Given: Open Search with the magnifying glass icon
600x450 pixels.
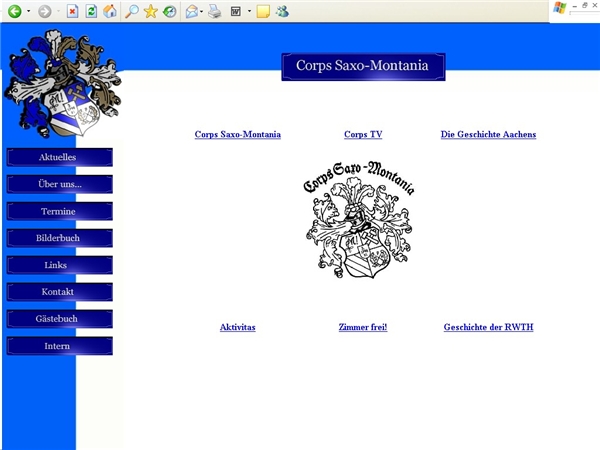Looking at the screenshot, I should click(x=132, y=11).
